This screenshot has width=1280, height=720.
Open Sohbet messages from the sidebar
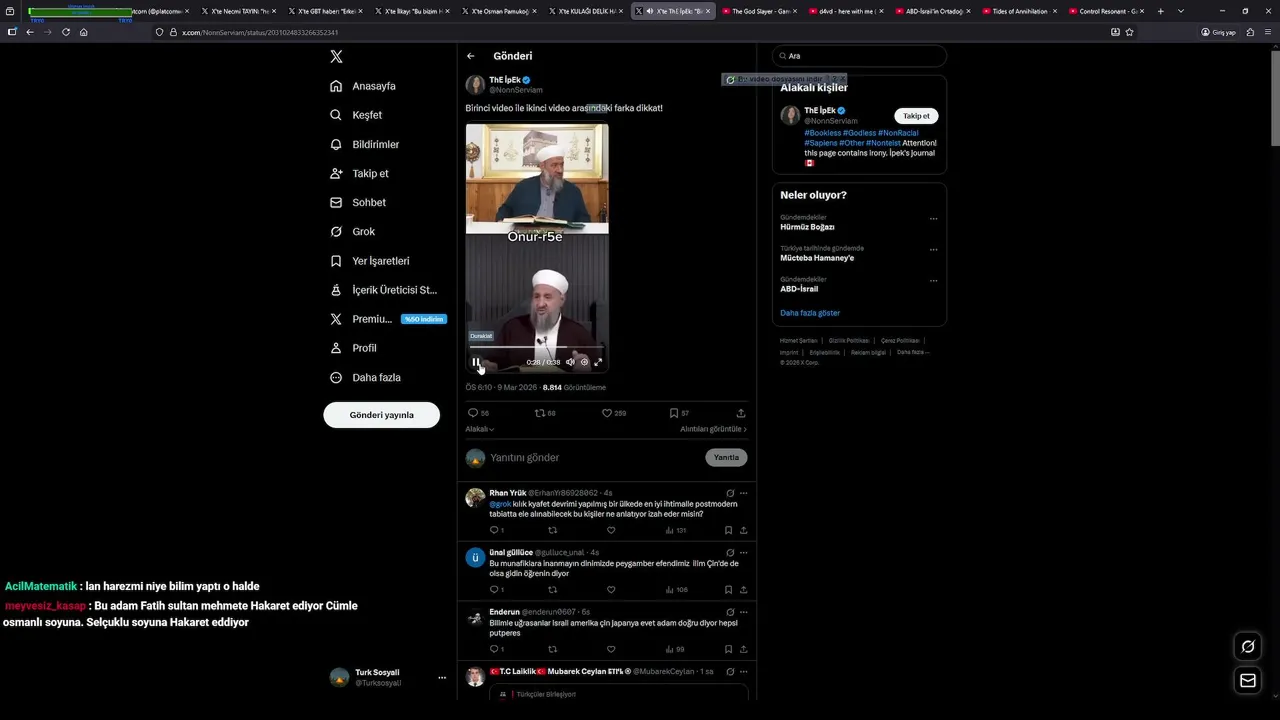pyautogui.click(x=358, y=202)
